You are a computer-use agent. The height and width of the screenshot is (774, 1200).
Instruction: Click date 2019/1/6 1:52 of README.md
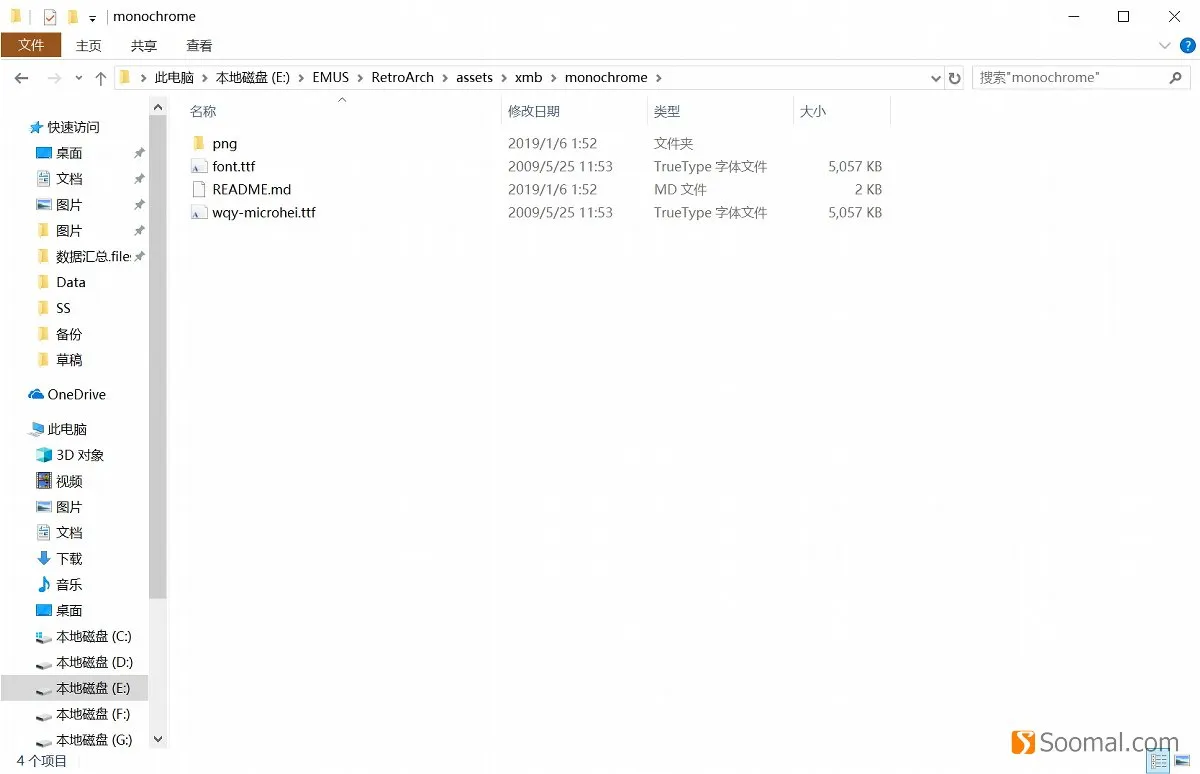click(x=552, y=189)
